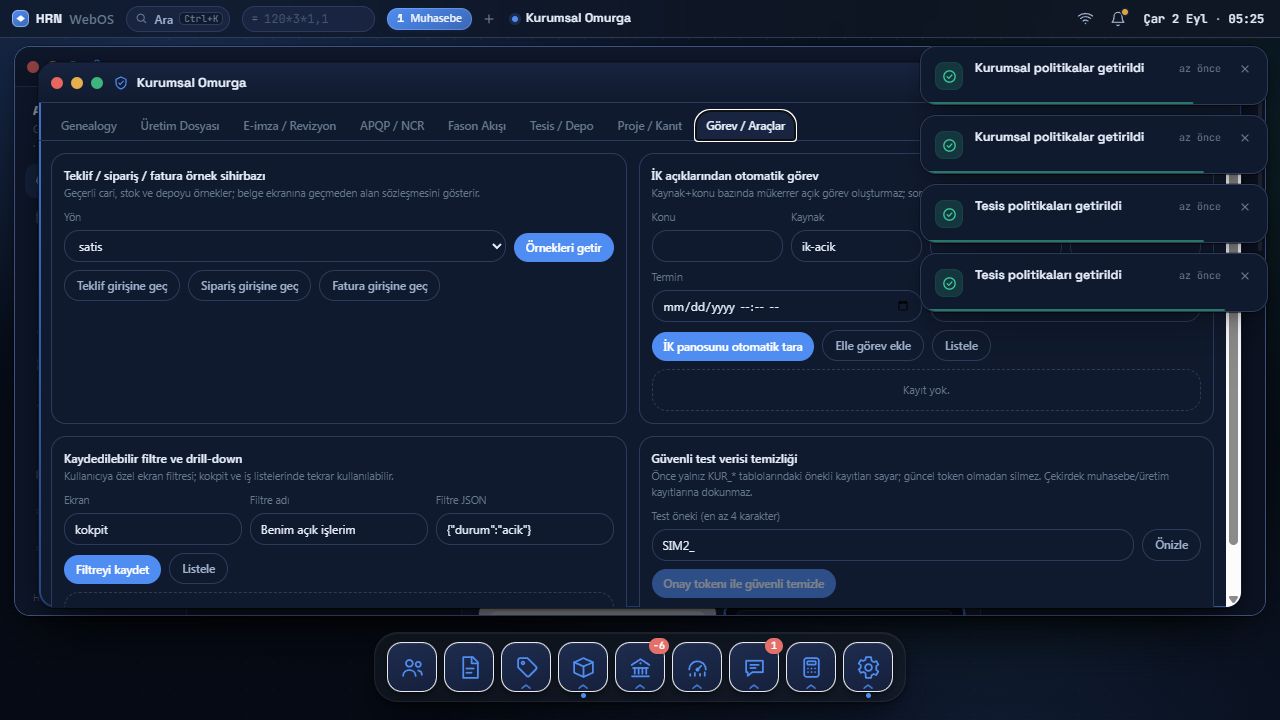Screen dimensions: 1280x720
Task: Open the document icon in the dock
Action: [469, 667]
